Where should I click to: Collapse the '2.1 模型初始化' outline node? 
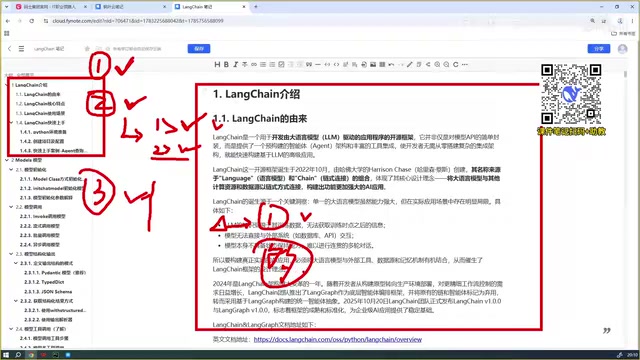point(11,169)
